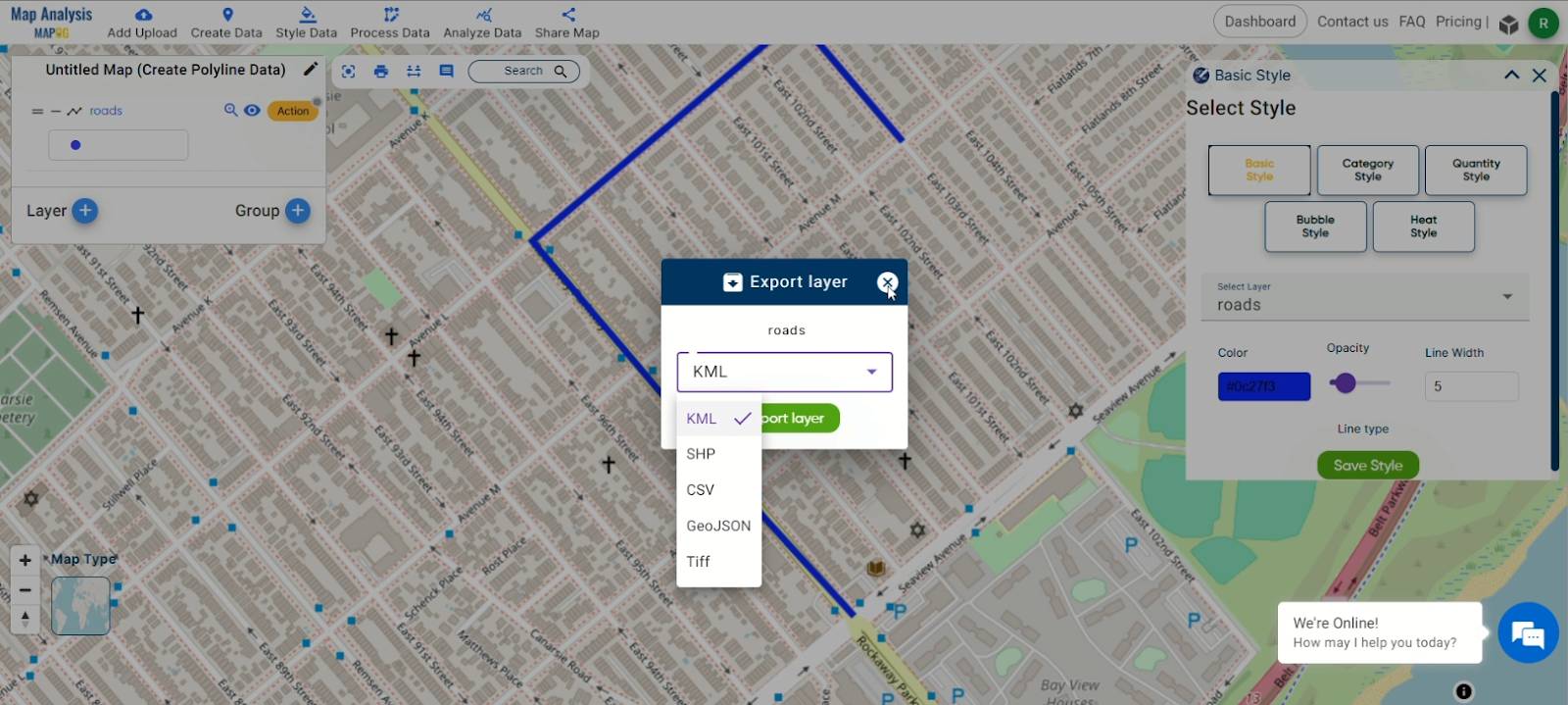Click the Export layer green button
1568x705 pixels.
pos(800,418)
